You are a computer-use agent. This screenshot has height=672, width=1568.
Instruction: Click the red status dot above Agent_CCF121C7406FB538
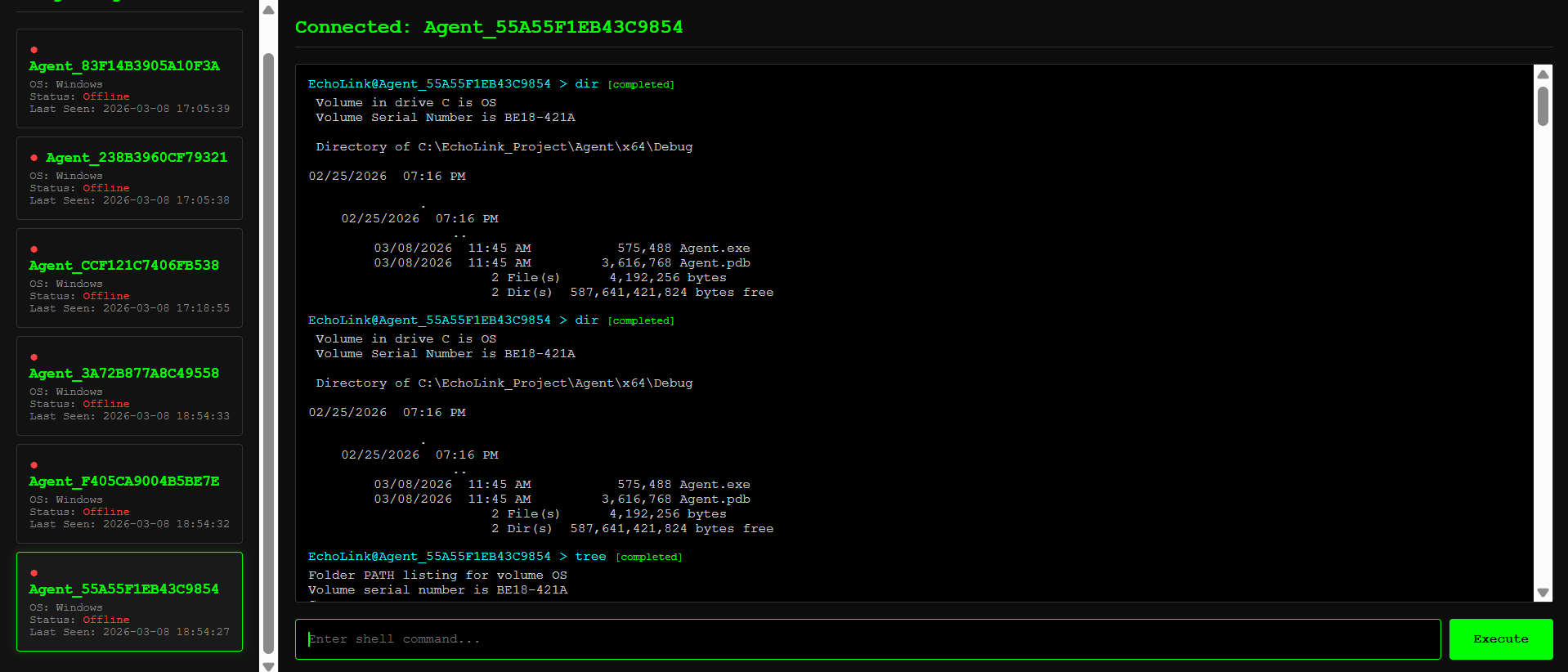[x=34, y=249]
